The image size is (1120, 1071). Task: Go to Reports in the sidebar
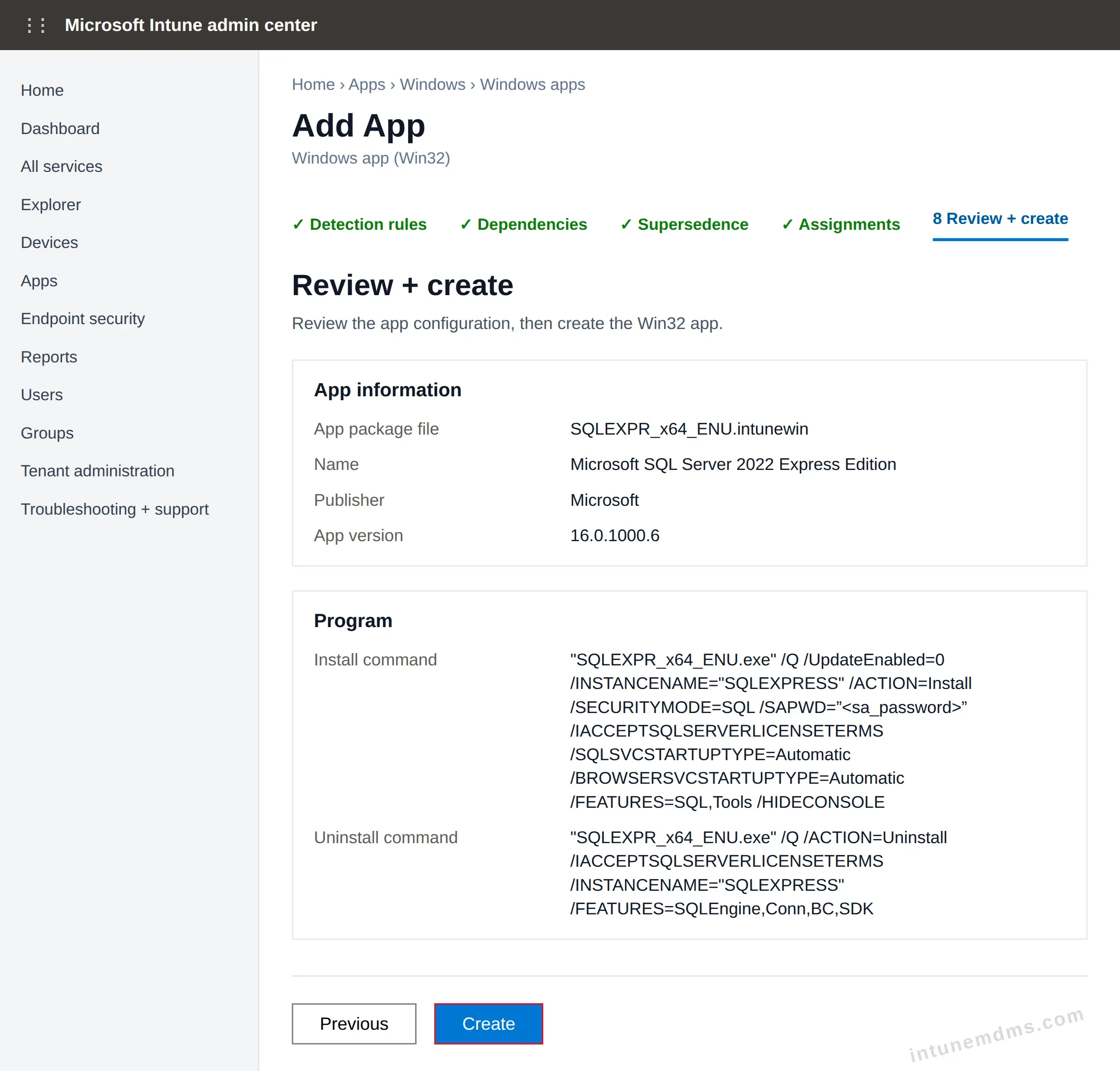pos(49,357)
